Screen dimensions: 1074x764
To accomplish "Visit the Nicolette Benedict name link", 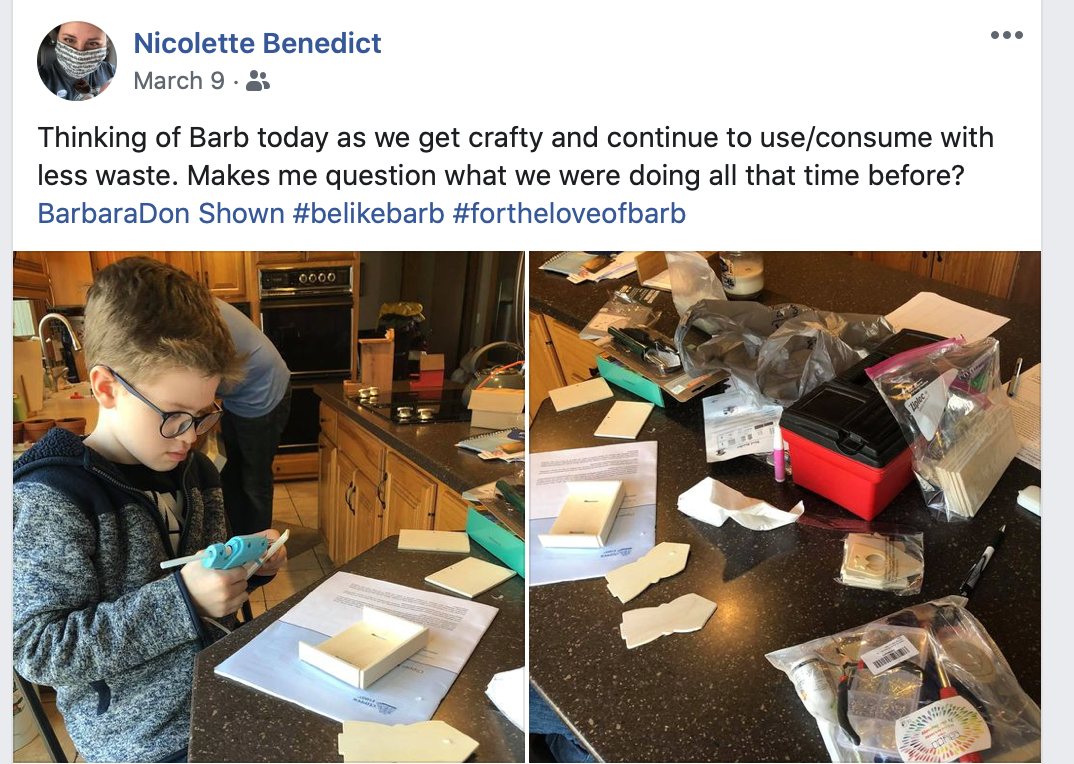I will tap(257, 43).
